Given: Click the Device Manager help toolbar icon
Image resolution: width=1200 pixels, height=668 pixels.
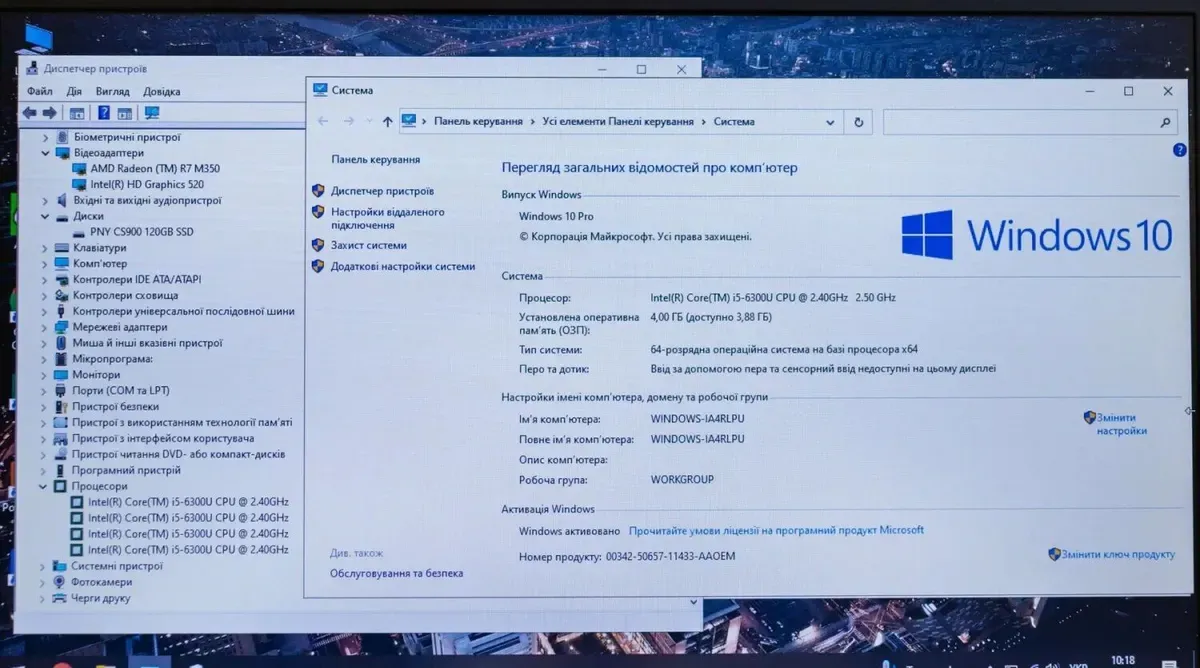Looking at the screenshot, I should pos(103,113).
